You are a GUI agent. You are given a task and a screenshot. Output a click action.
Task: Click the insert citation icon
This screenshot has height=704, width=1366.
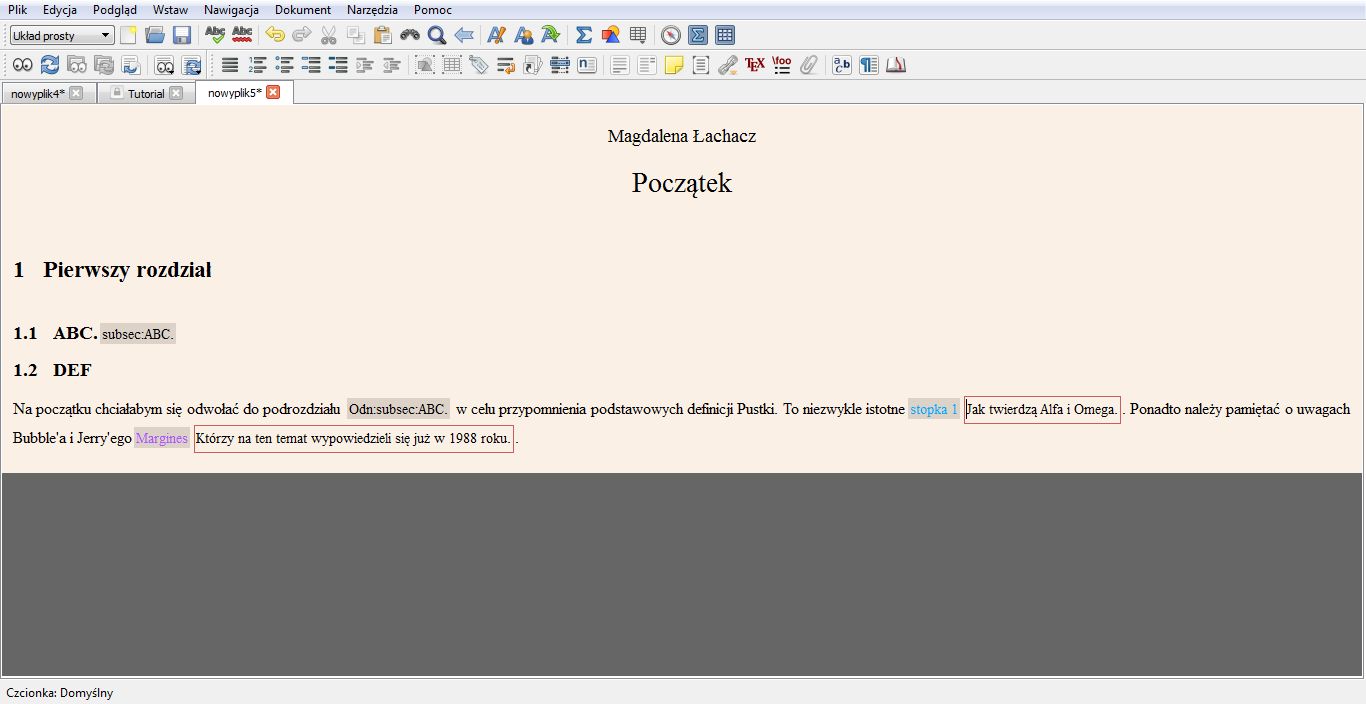click(533, 65)
